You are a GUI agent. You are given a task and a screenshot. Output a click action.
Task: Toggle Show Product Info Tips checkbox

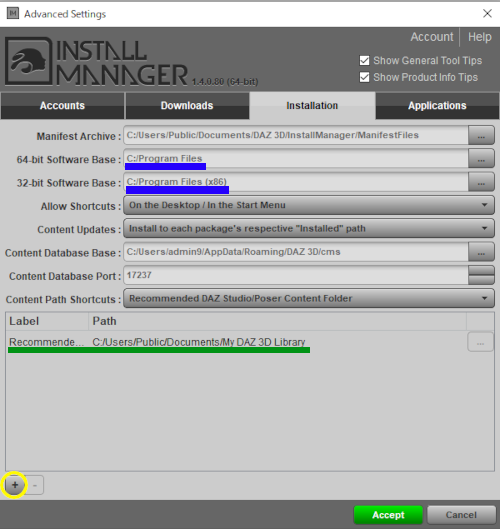[364, 77]
